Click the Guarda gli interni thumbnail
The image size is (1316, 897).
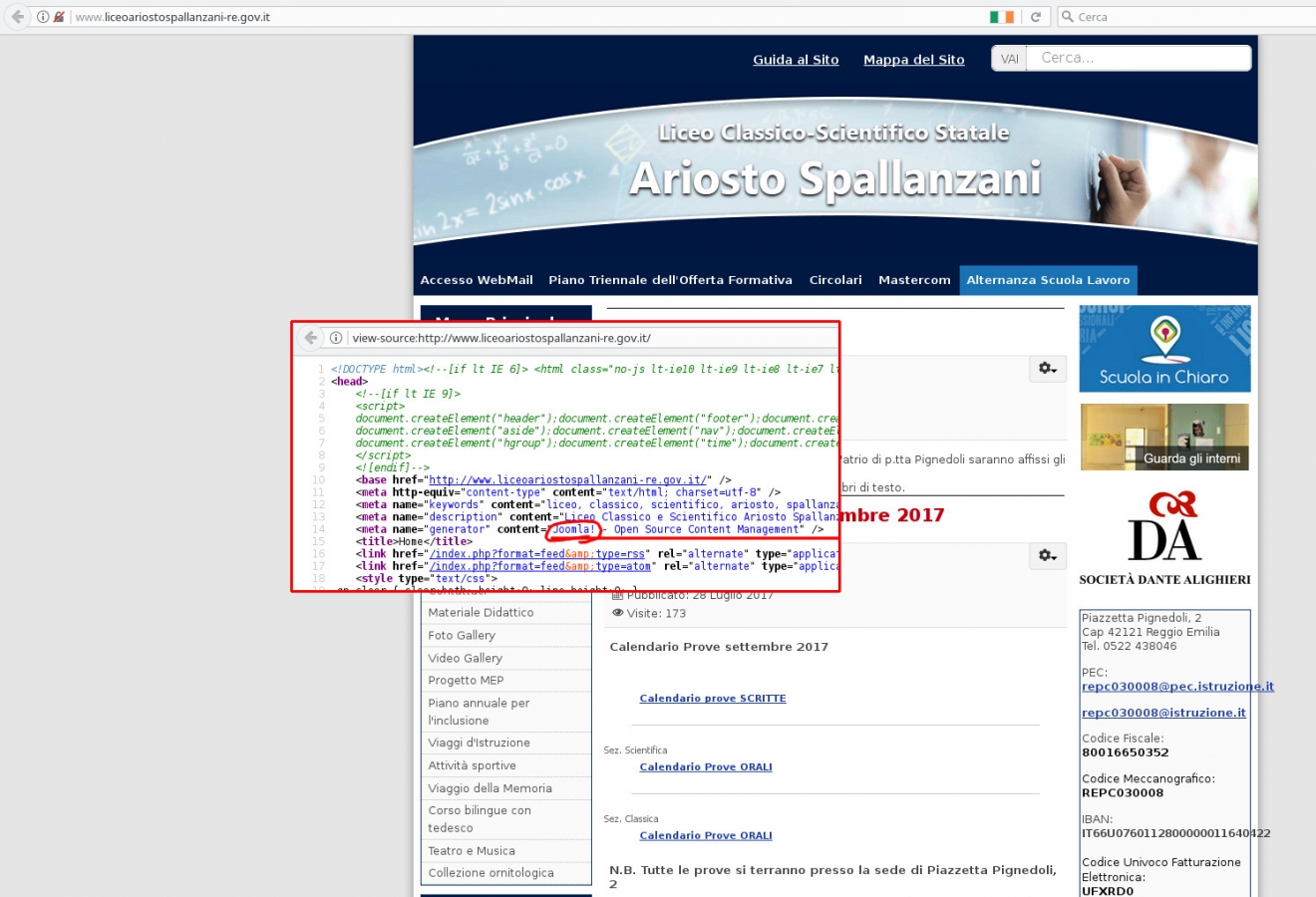click(1164, 437)
